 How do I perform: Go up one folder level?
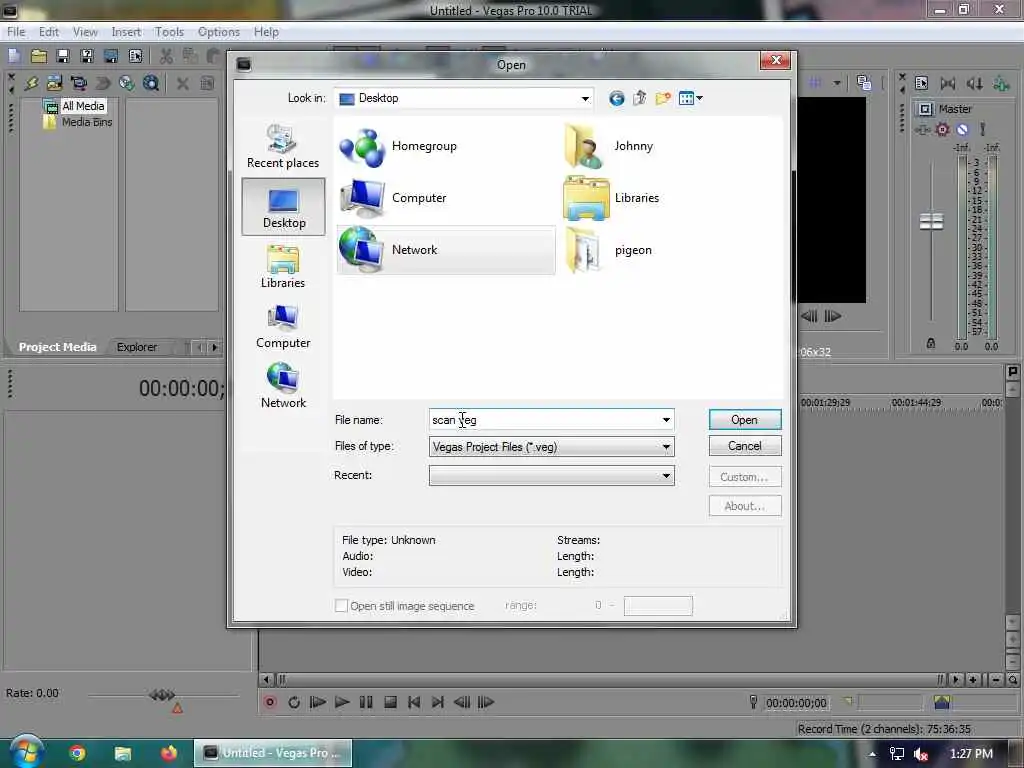[639, 99]
